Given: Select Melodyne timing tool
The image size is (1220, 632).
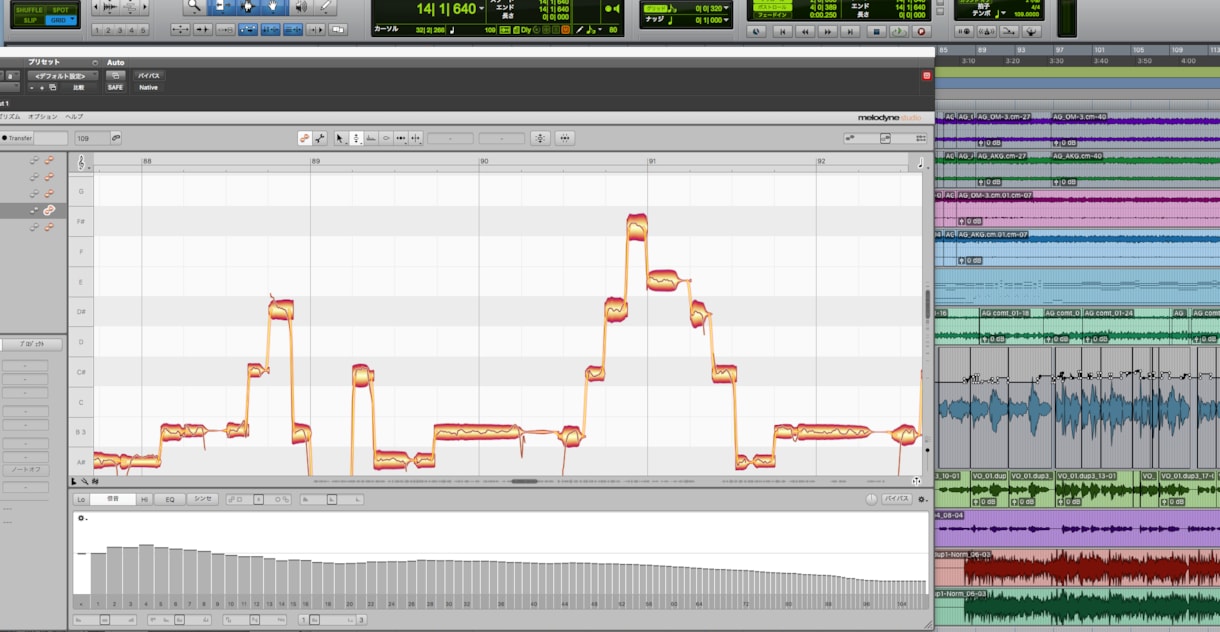Looking at the screenshot, I should [x=401, y=138].
